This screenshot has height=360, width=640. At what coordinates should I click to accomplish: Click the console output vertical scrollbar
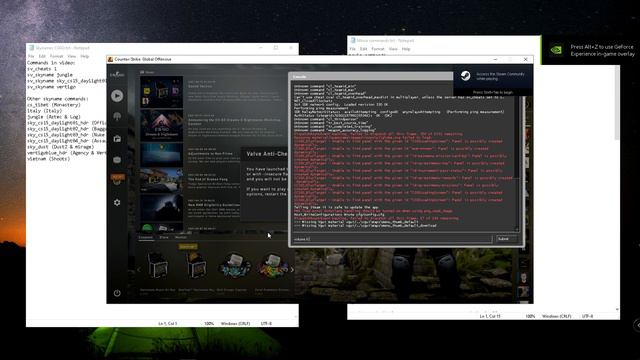[x=518, y=163]
